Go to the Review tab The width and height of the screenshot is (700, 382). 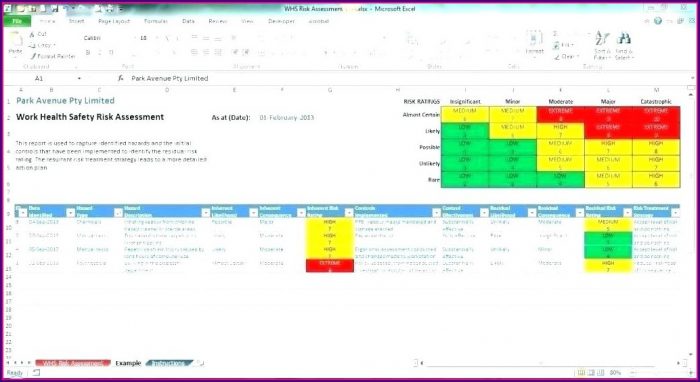click(x=218, y=21)
